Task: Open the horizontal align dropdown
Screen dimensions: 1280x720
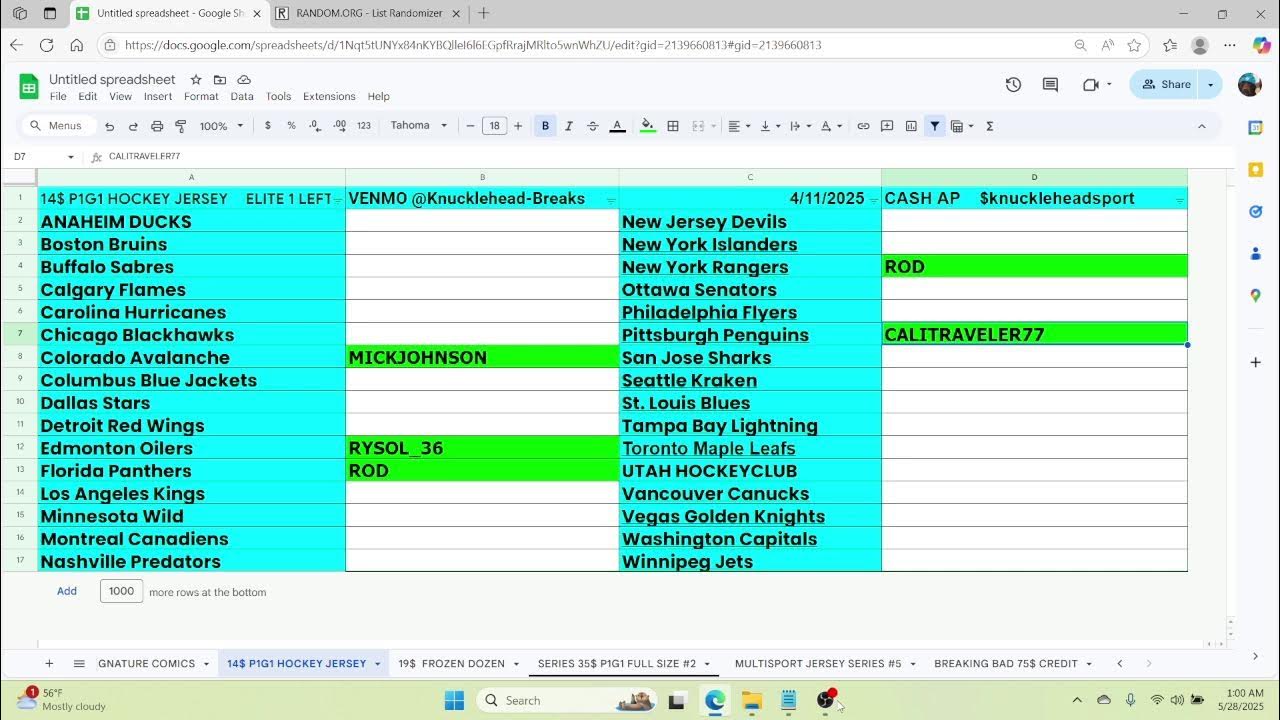Action: (x=738, y=126)
